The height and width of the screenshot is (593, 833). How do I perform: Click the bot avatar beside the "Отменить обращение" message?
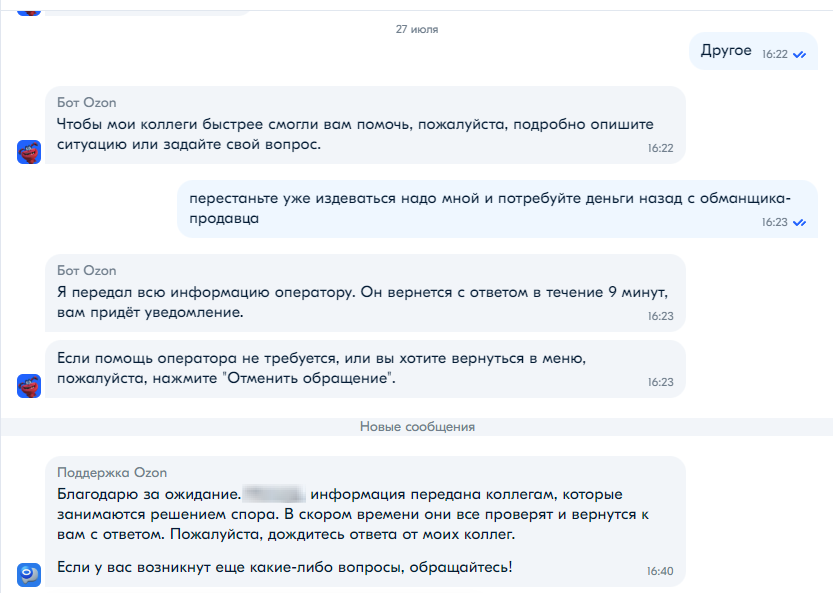(x=29, y=386)
